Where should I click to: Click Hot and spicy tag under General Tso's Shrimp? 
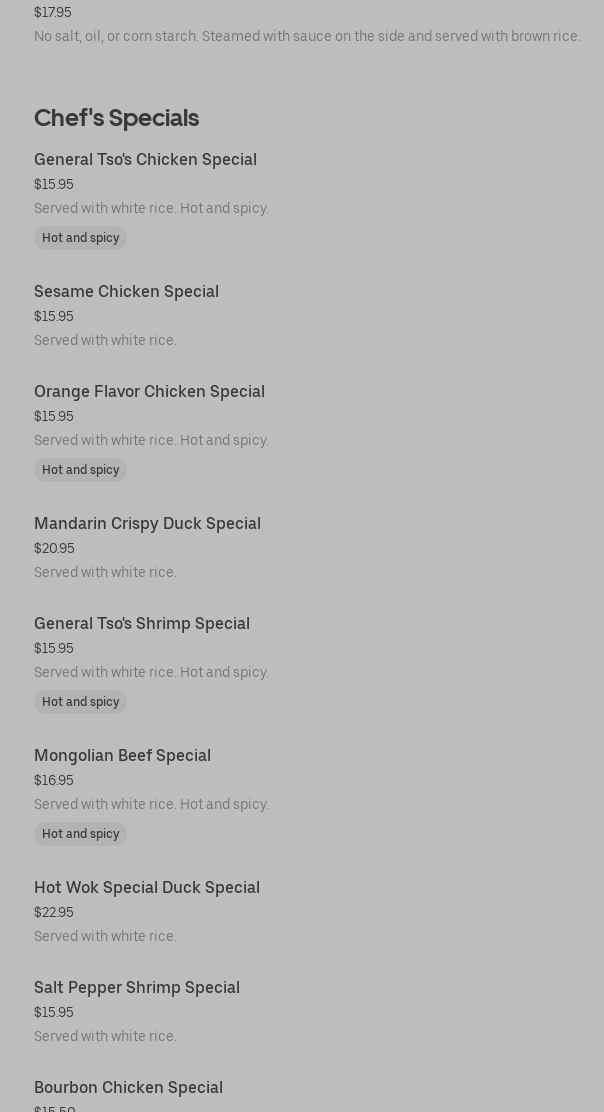[80, 702]
